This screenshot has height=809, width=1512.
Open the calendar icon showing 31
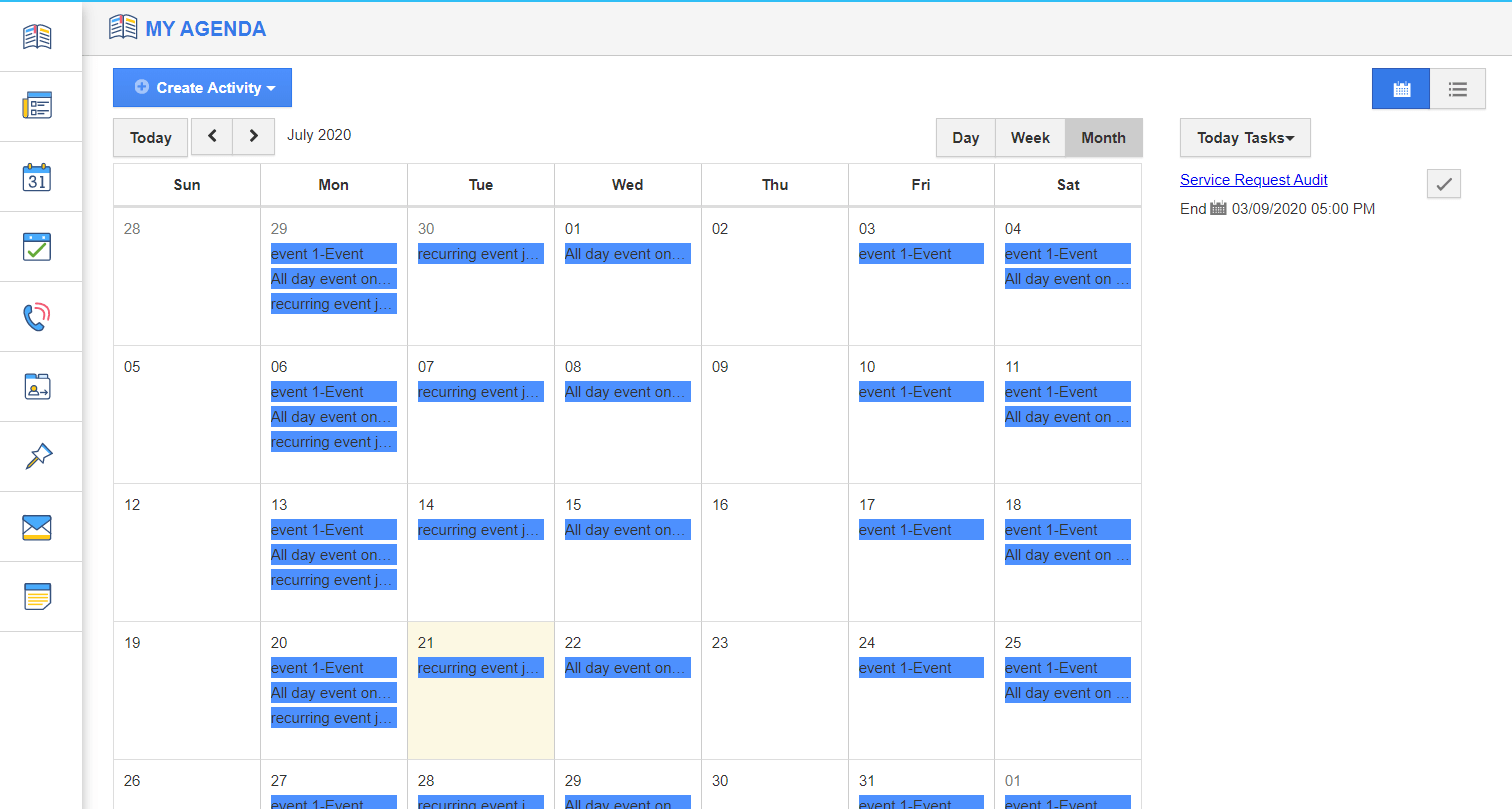(38, 178)
